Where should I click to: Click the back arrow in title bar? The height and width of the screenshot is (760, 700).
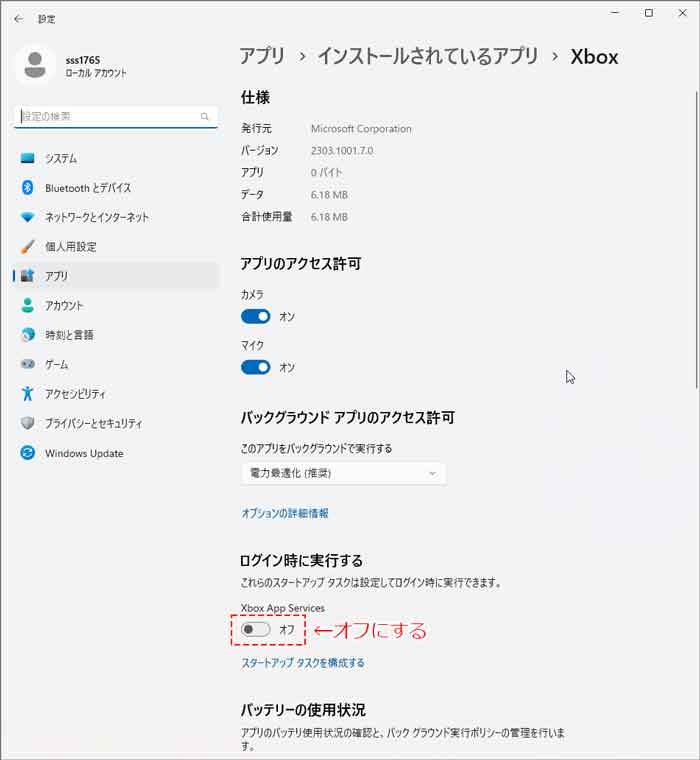tap(18, 19)
